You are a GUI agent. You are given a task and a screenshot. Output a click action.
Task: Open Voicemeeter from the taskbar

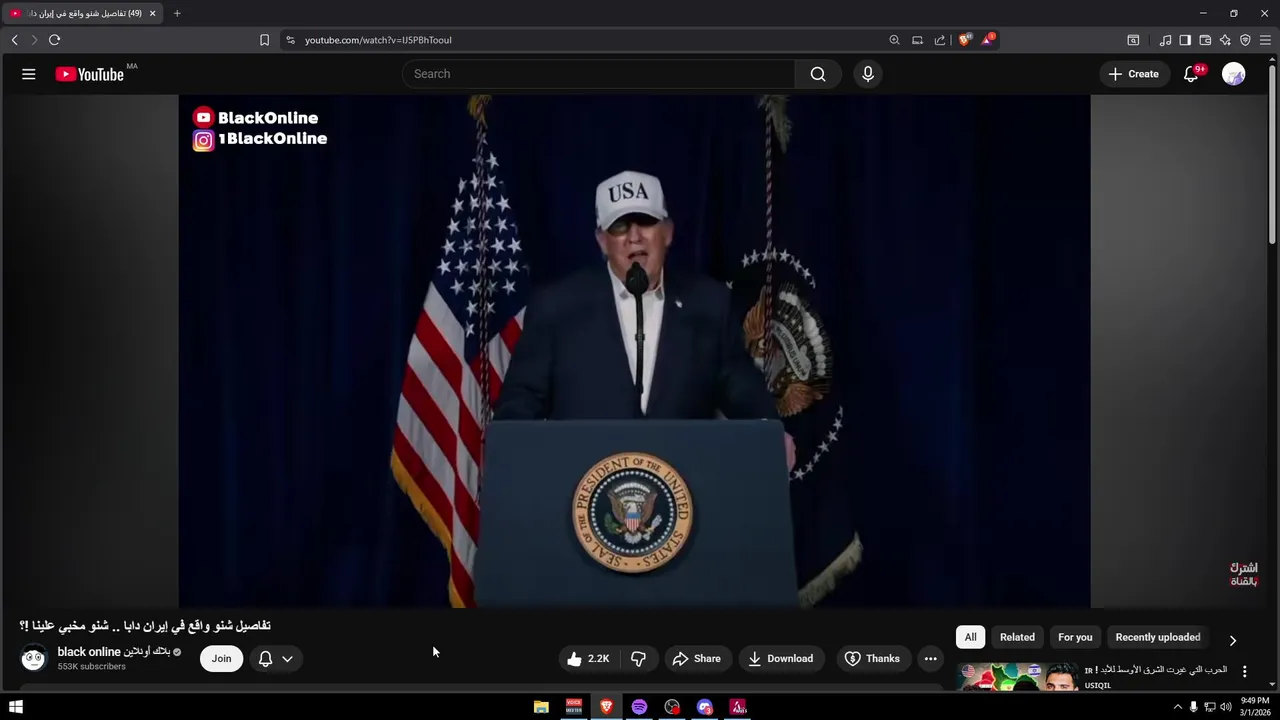coord(574,707)
